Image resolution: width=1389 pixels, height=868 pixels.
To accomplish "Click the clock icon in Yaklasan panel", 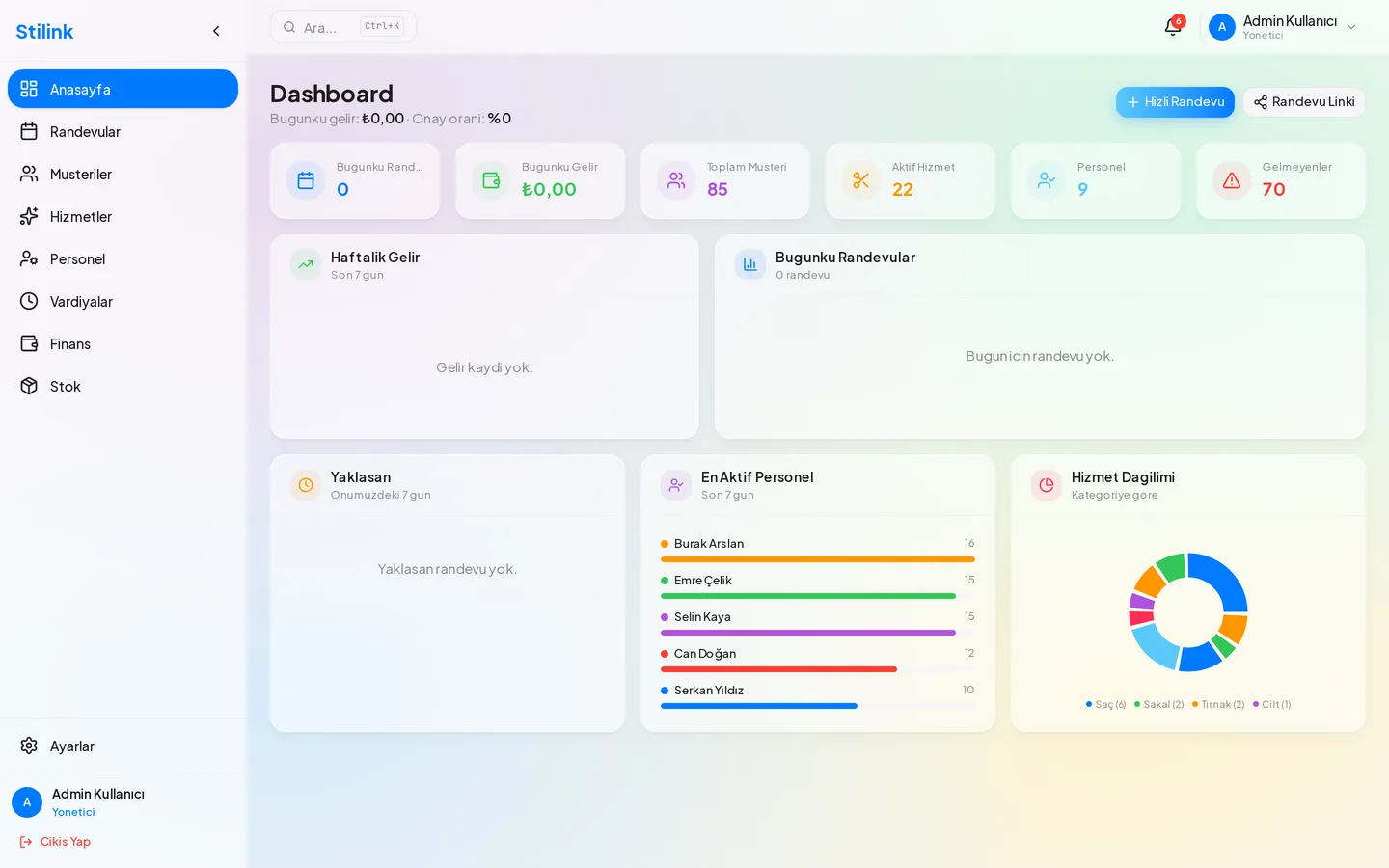I will coord(306,484).
